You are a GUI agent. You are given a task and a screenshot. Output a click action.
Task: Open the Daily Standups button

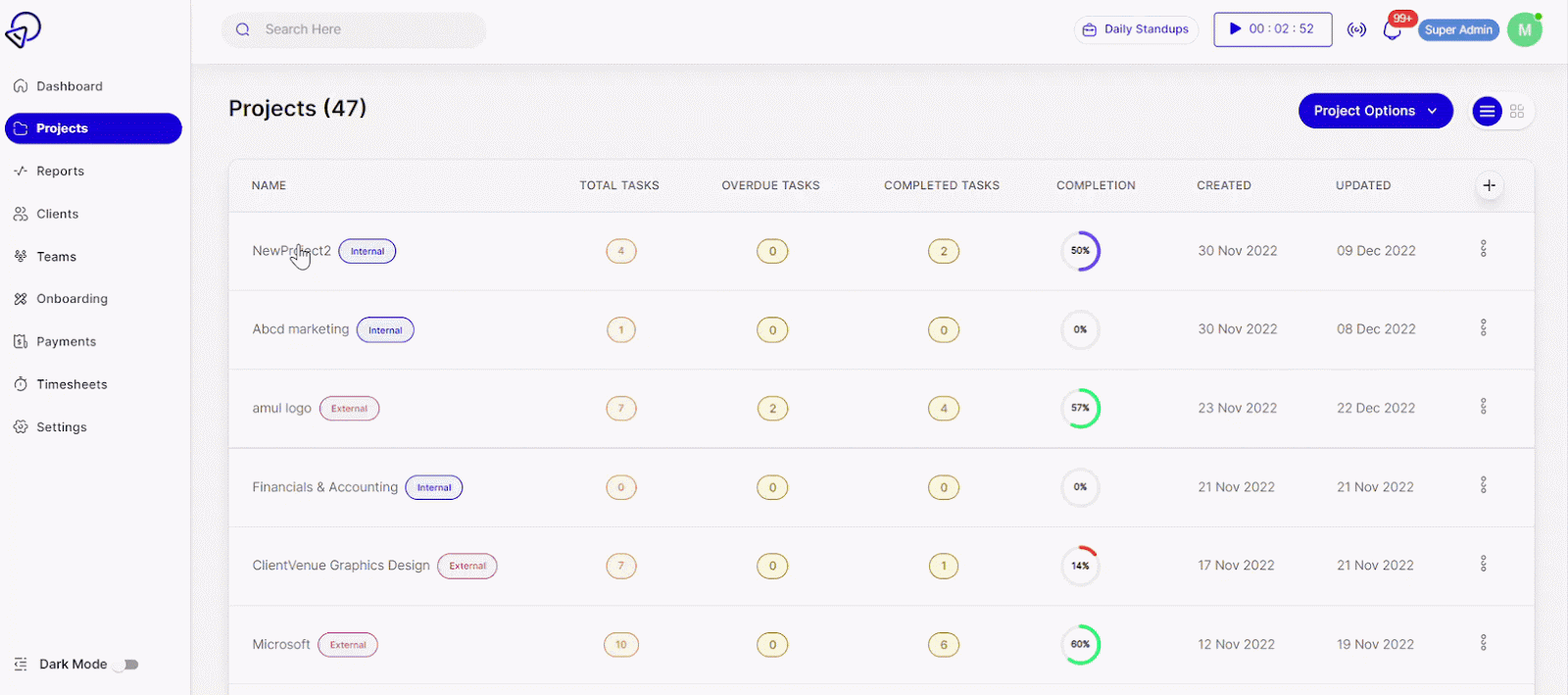(1136, 29)
